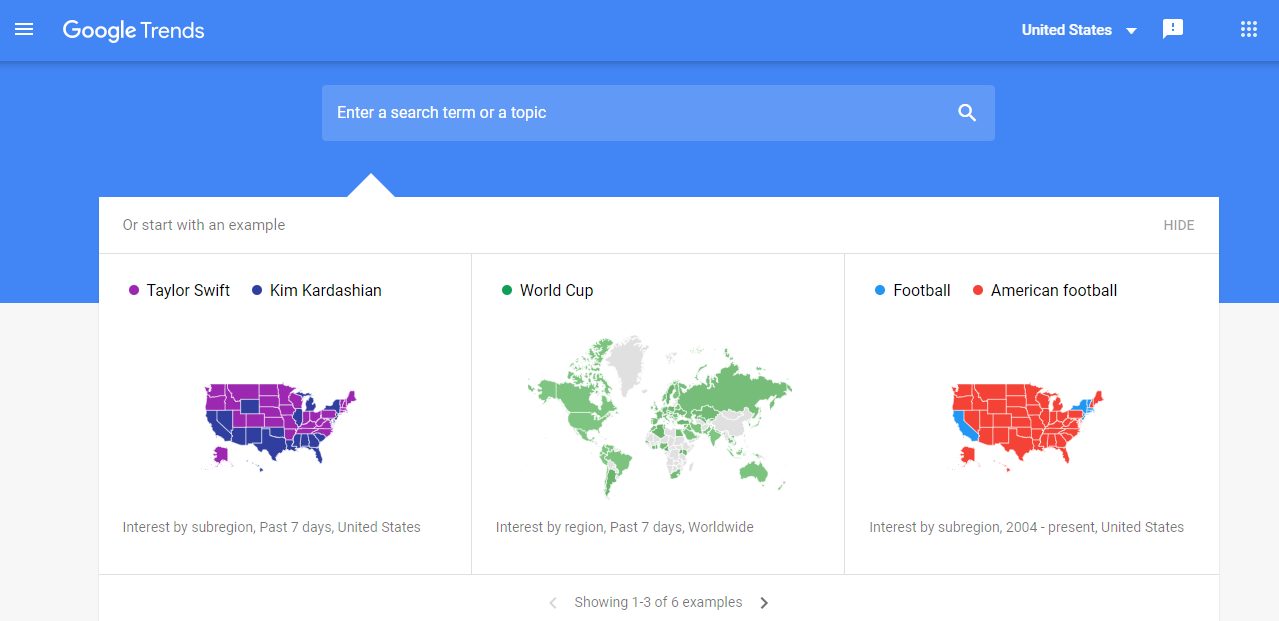Screen dimensions: 1279x621
Task: Click the Football legend marker
Action: coord(879,290)
